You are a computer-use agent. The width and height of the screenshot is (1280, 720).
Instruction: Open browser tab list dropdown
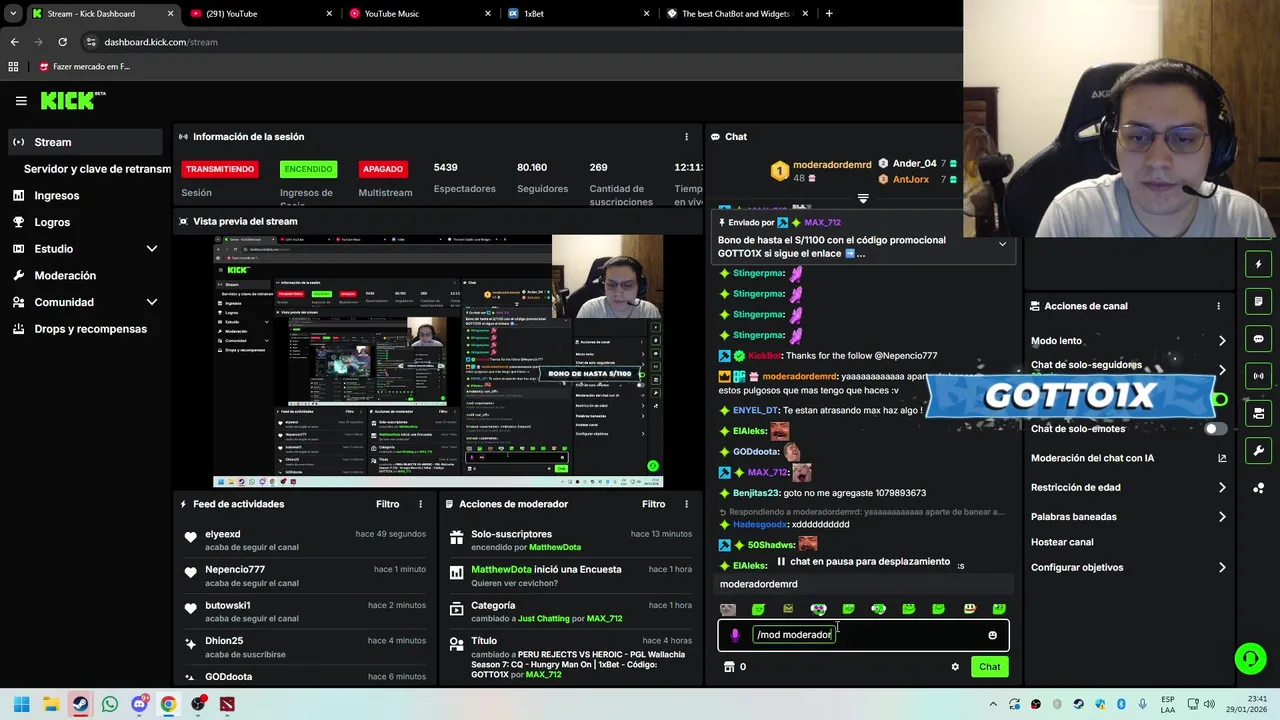coord(13,14)
